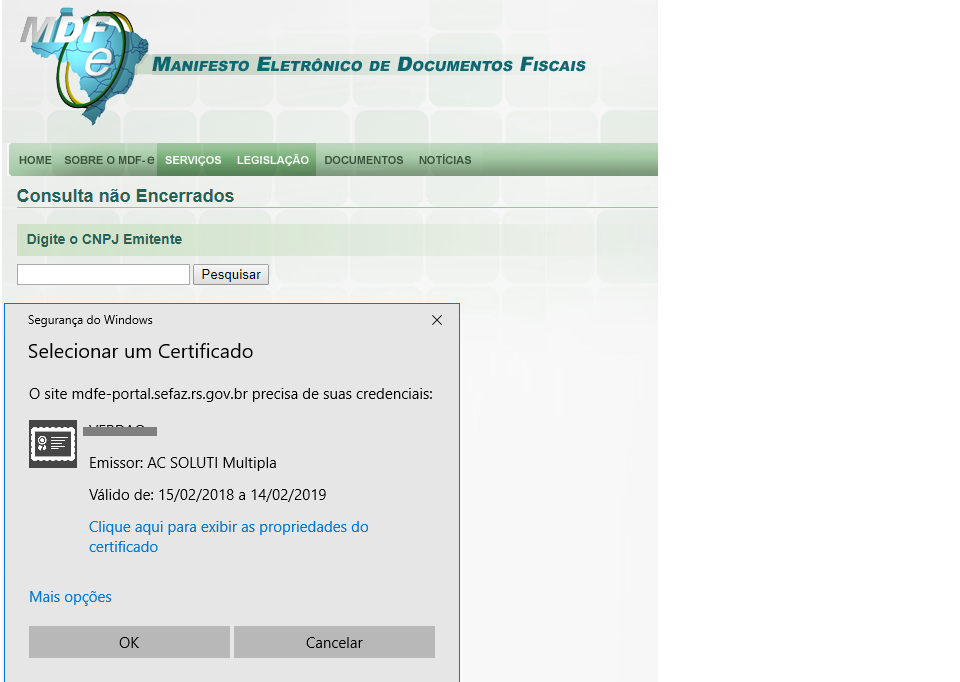The height and width of the screenshot is (682, 960).
Task: Open the NOTÍCIAS menu item
Action: (x=445, y=160)
